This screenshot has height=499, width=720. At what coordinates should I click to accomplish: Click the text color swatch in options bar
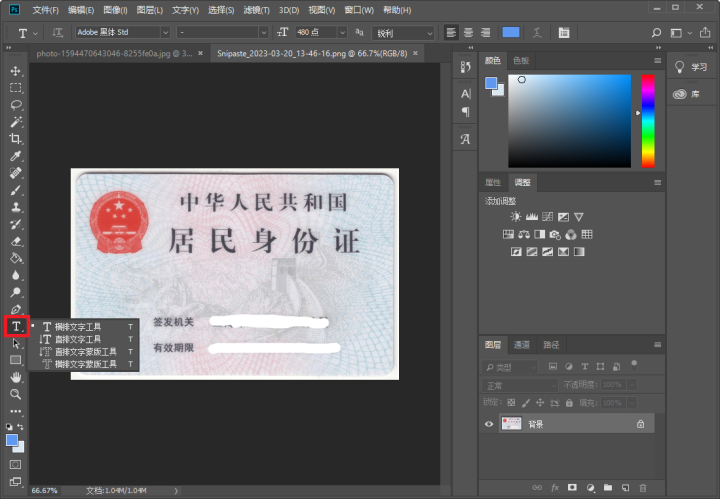tap(511, 33)
